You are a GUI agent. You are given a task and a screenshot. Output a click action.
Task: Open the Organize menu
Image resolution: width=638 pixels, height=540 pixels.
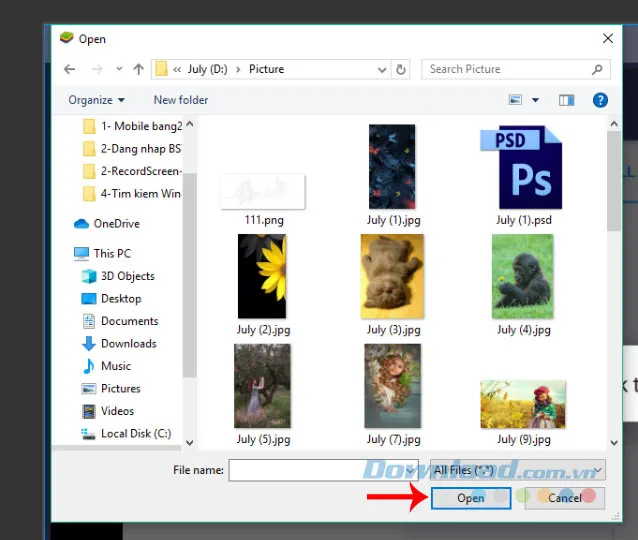click(x=97, y=100)
